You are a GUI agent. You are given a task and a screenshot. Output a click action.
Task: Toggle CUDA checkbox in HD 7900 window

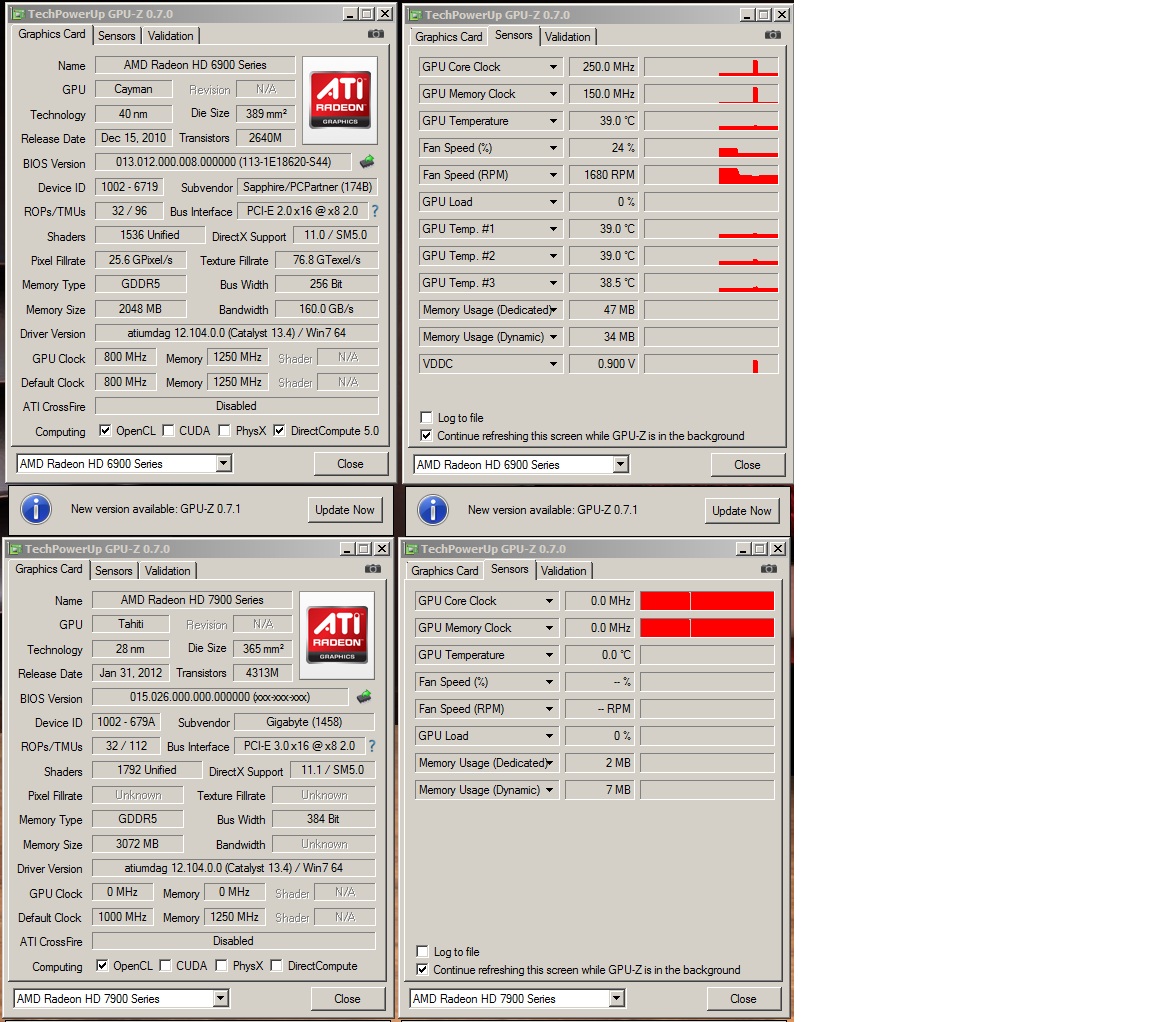coord(165,965)
